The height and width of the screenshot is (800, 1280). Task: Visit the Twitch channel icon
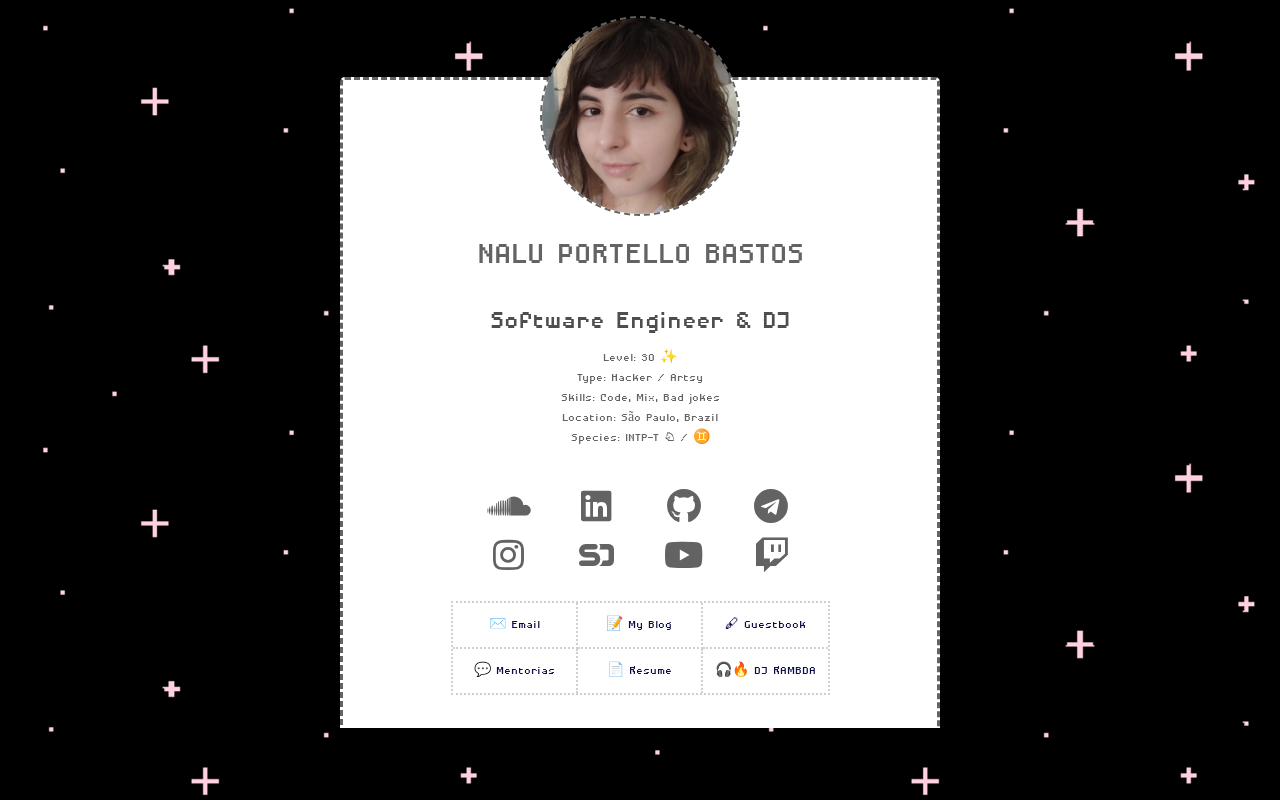pyautogui.click(x=771, y=555)
